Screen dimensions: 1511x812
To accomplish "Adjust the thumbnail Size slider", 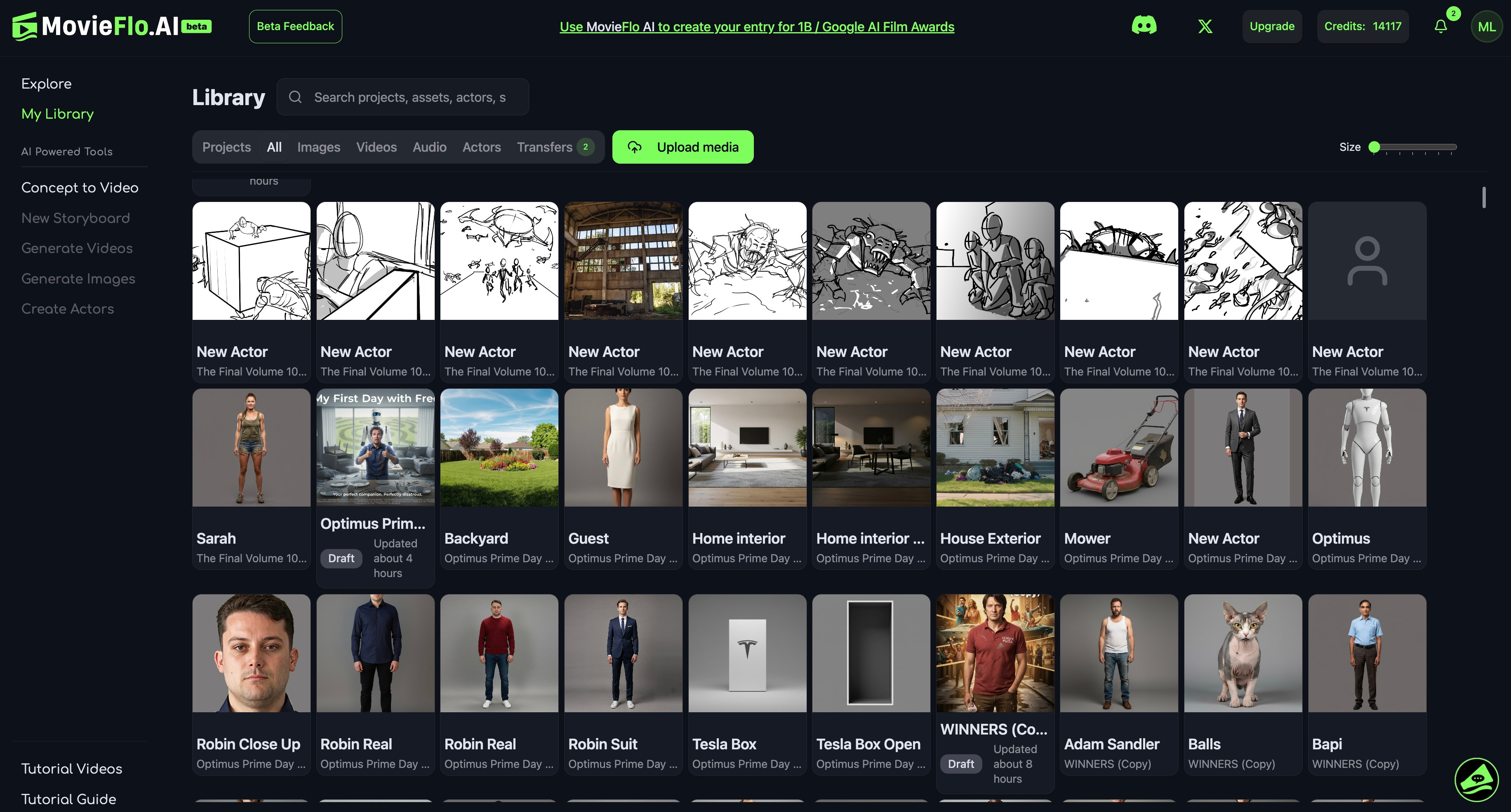I will [1374, 147].
